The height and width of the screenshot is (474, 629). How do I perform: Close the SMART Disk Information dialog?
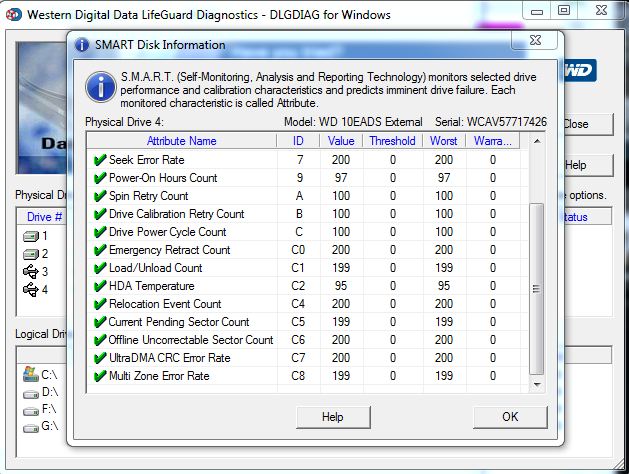click(x=535, y=40)
